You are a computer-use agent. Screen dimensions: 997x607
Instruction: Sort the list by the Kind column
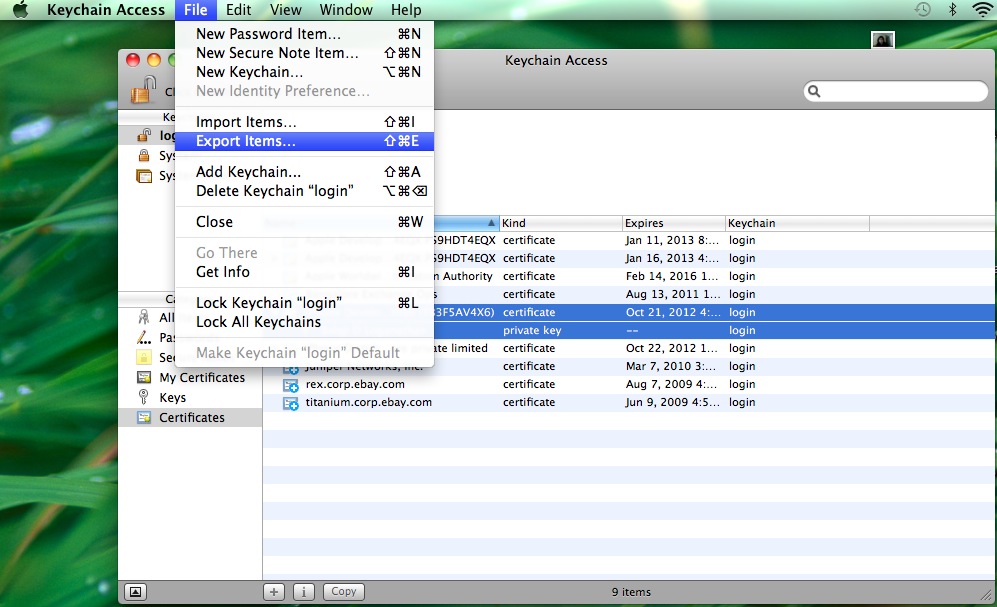point(560,223)
